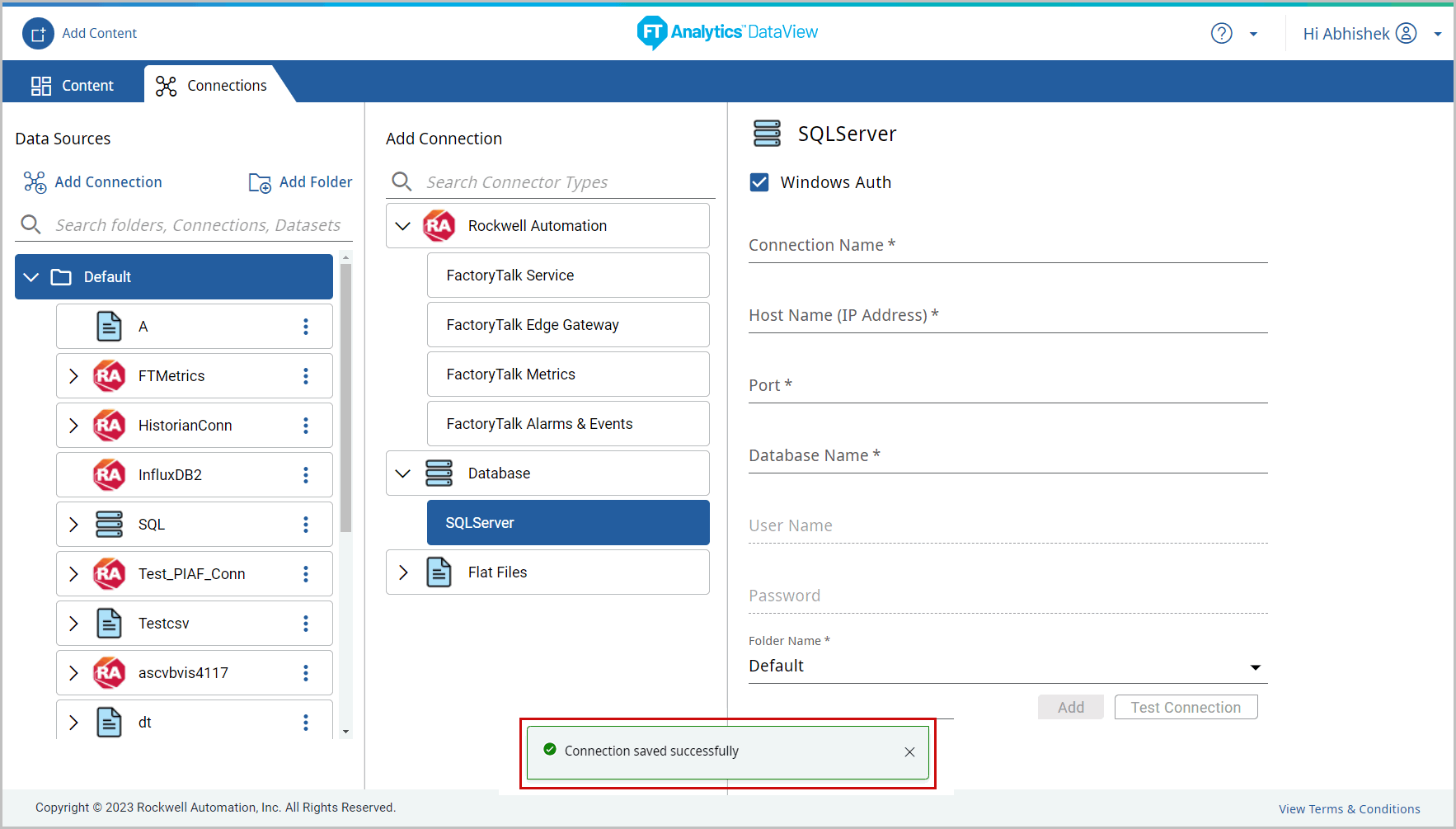
Task: Open View Terms & Conditions link
Action: point(1349,809)
